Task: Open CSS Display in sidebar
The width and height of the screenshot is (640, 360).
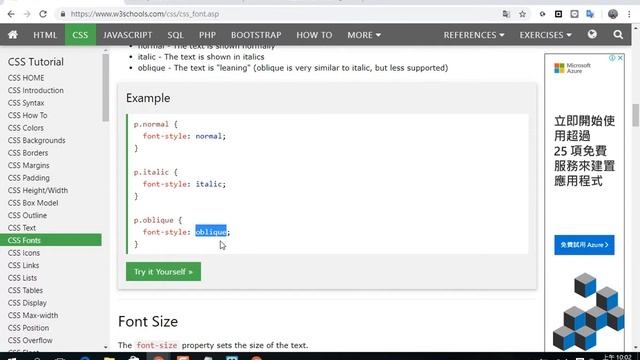Action: click(27, 303)
